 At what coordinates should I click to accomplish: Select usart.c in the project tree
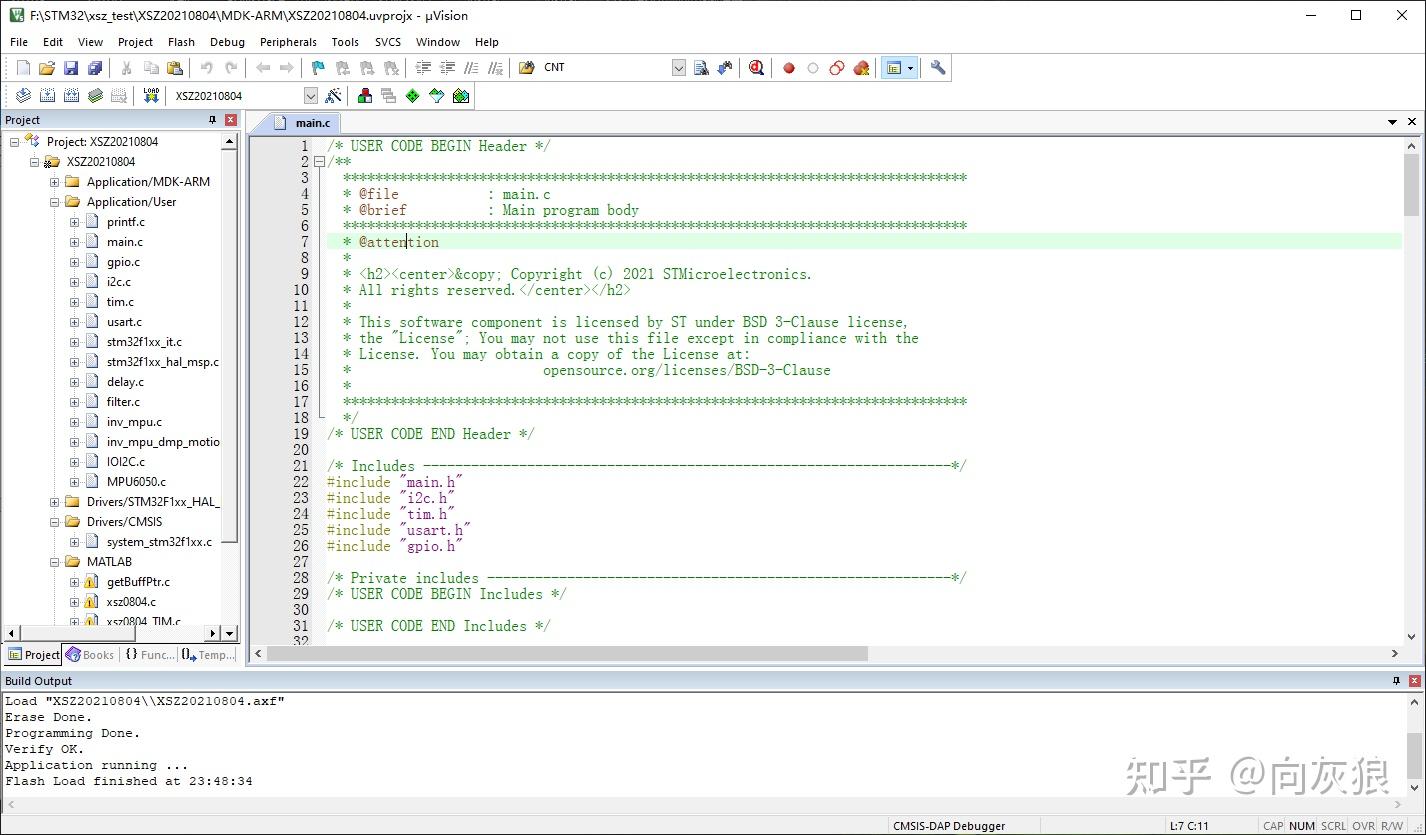[126, 321]
